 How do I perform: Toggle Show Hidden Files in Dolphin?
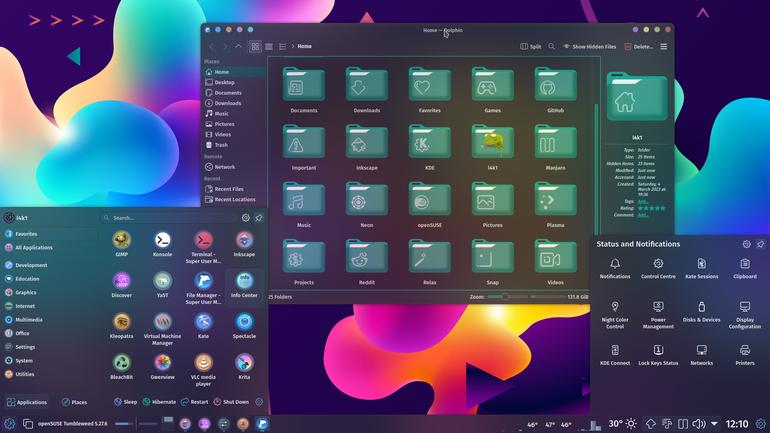[589, 47]
